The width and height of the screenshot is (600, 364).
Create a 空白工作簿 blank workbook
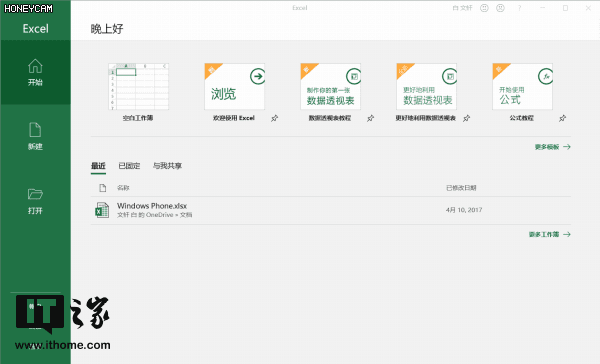click(x=138, y=87)
